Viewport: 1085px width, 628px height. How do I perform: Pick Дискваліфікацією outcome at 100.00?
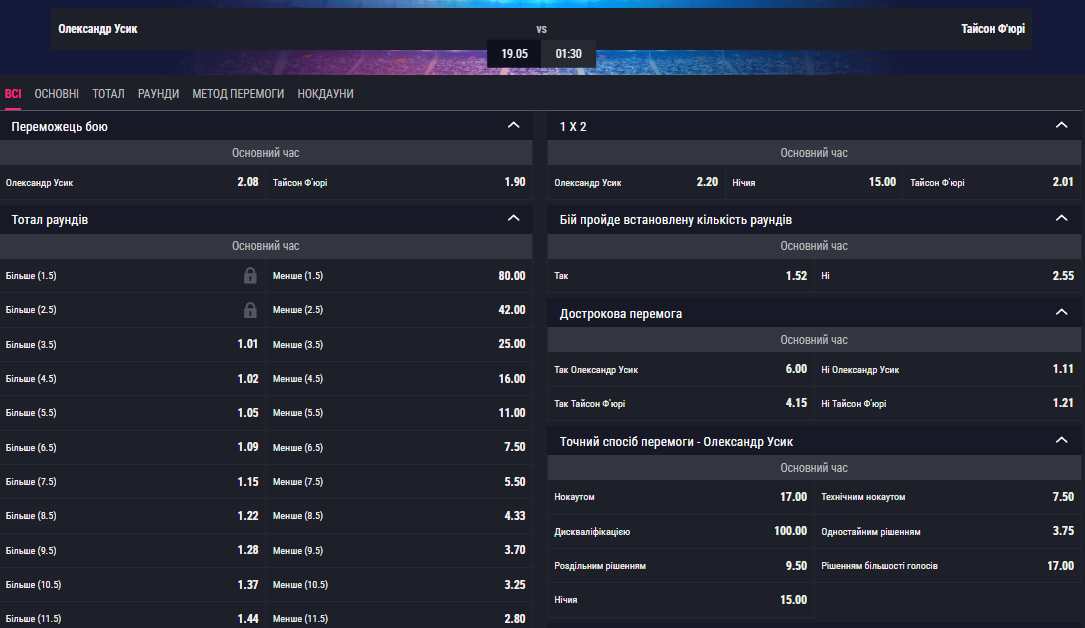(680, 531)
